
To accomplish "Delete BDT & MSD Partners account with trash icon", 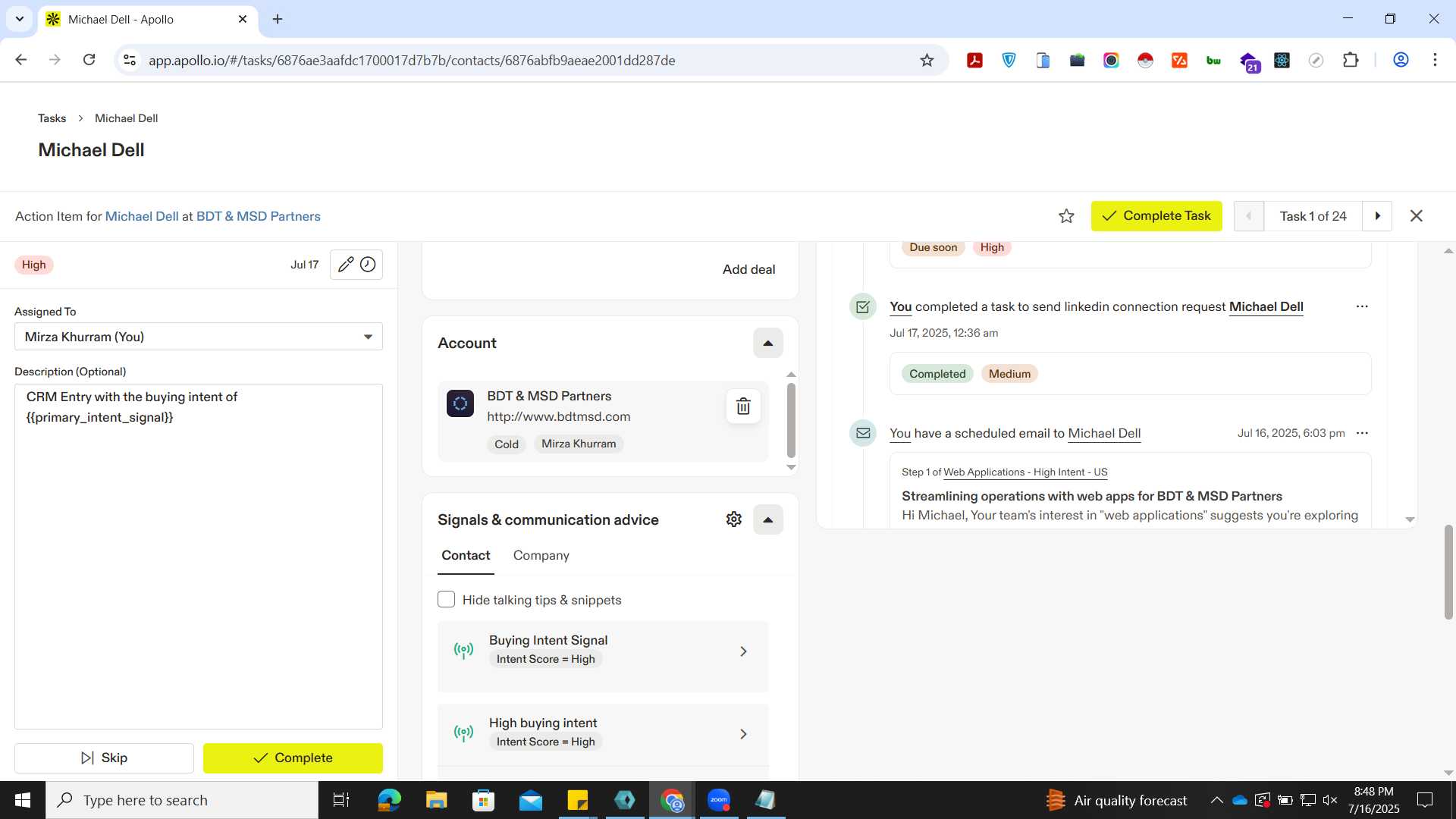I will [743, 406].
